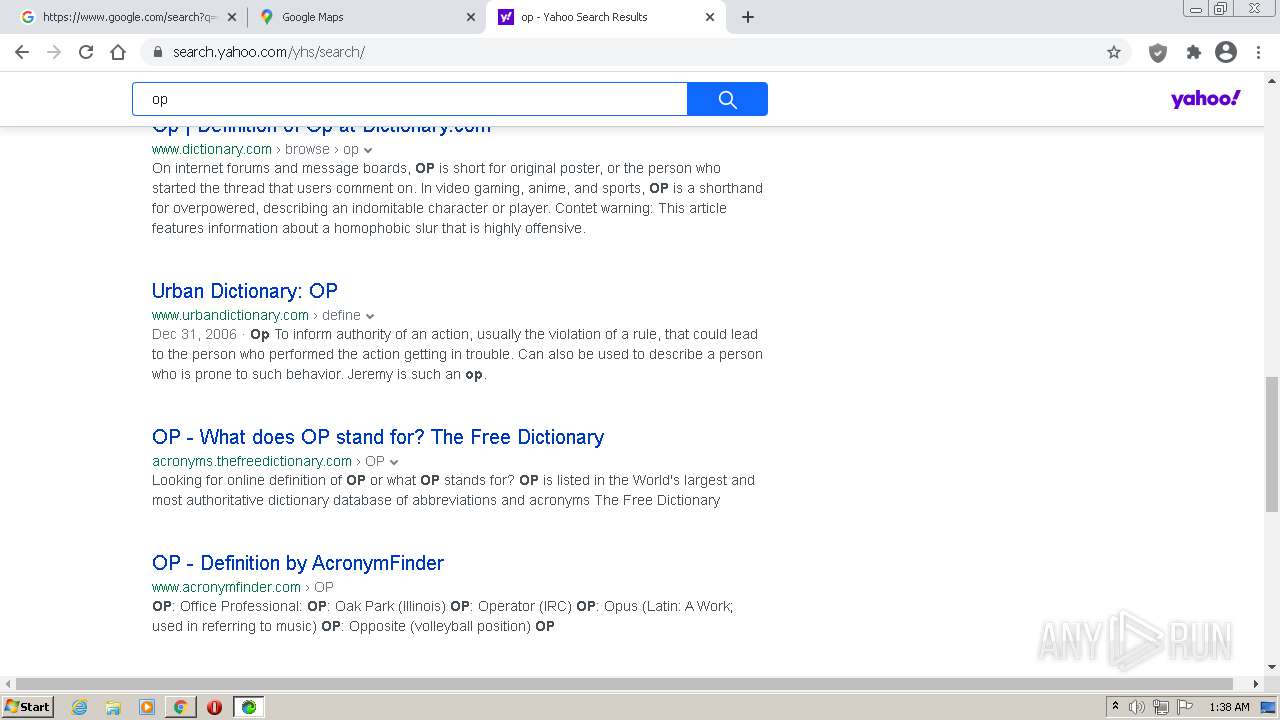1280x720 pixels.
Task: Open the network tray icon
Action: tap(1161, 707)
